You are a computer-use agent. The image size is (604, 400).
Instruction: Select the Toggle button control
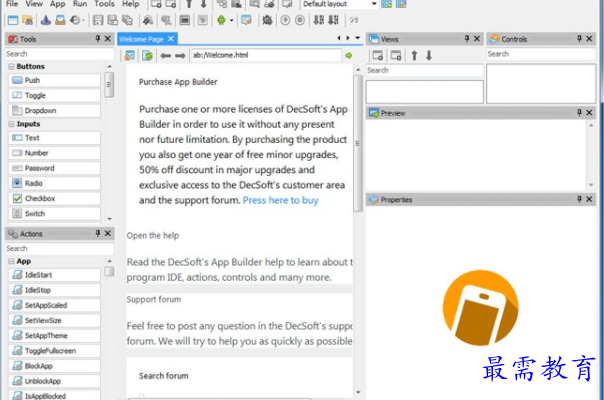click(54, 96)
